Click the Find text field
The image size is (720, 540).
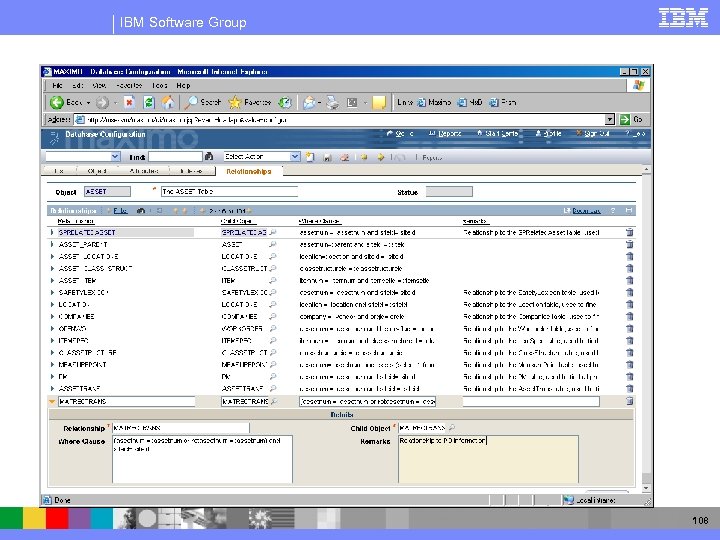click(175, 157)
